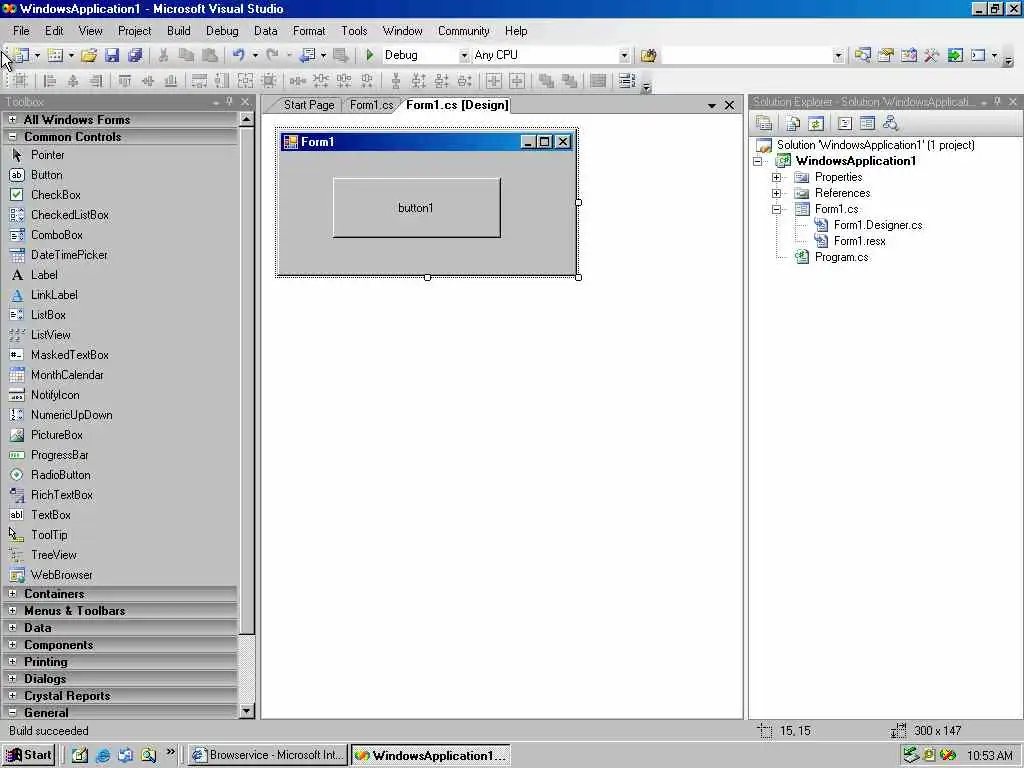The width and height of the screenshot is (1024, 768).
Task: Select Program.cs in Solution Explorer
Action: 841,257
